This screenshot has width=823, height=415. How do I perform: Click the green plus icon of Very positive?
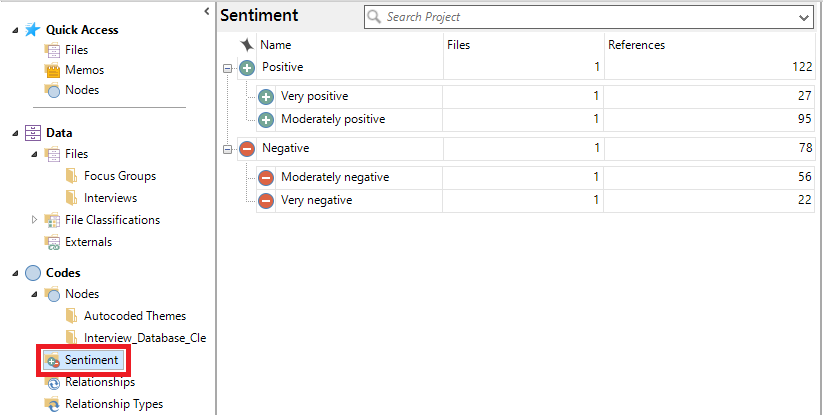click(x=266, y=97)
